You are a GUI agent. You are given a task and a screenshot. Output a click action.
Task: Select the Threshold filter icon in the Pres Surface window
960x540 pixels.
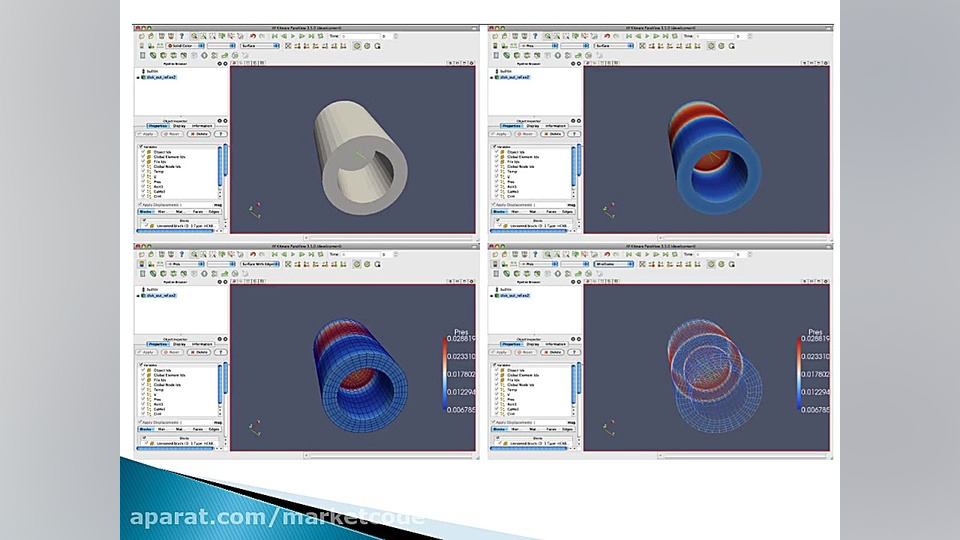point(538,55)
